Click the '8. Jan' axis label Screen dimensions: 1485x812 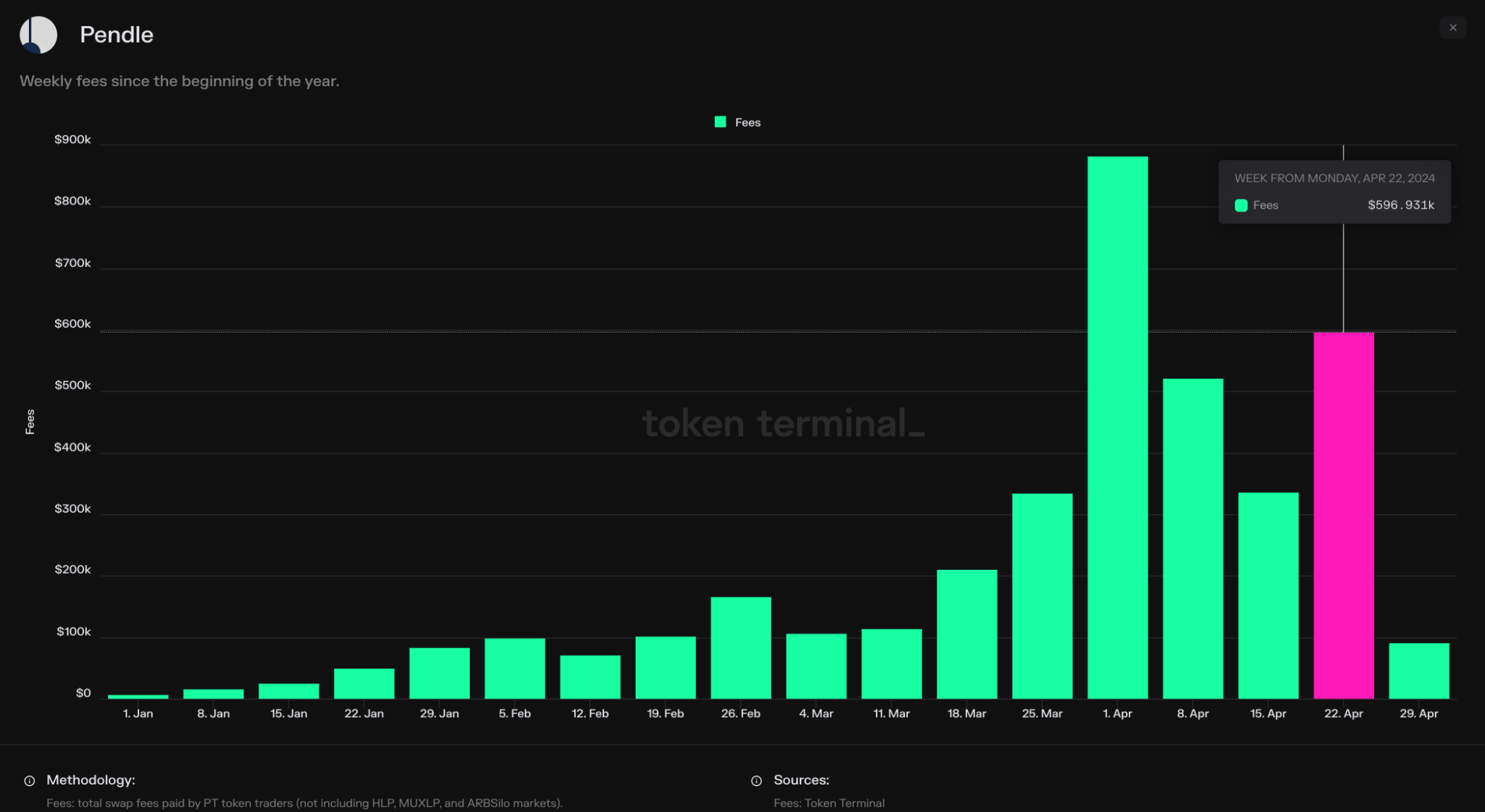click(213, 713)
